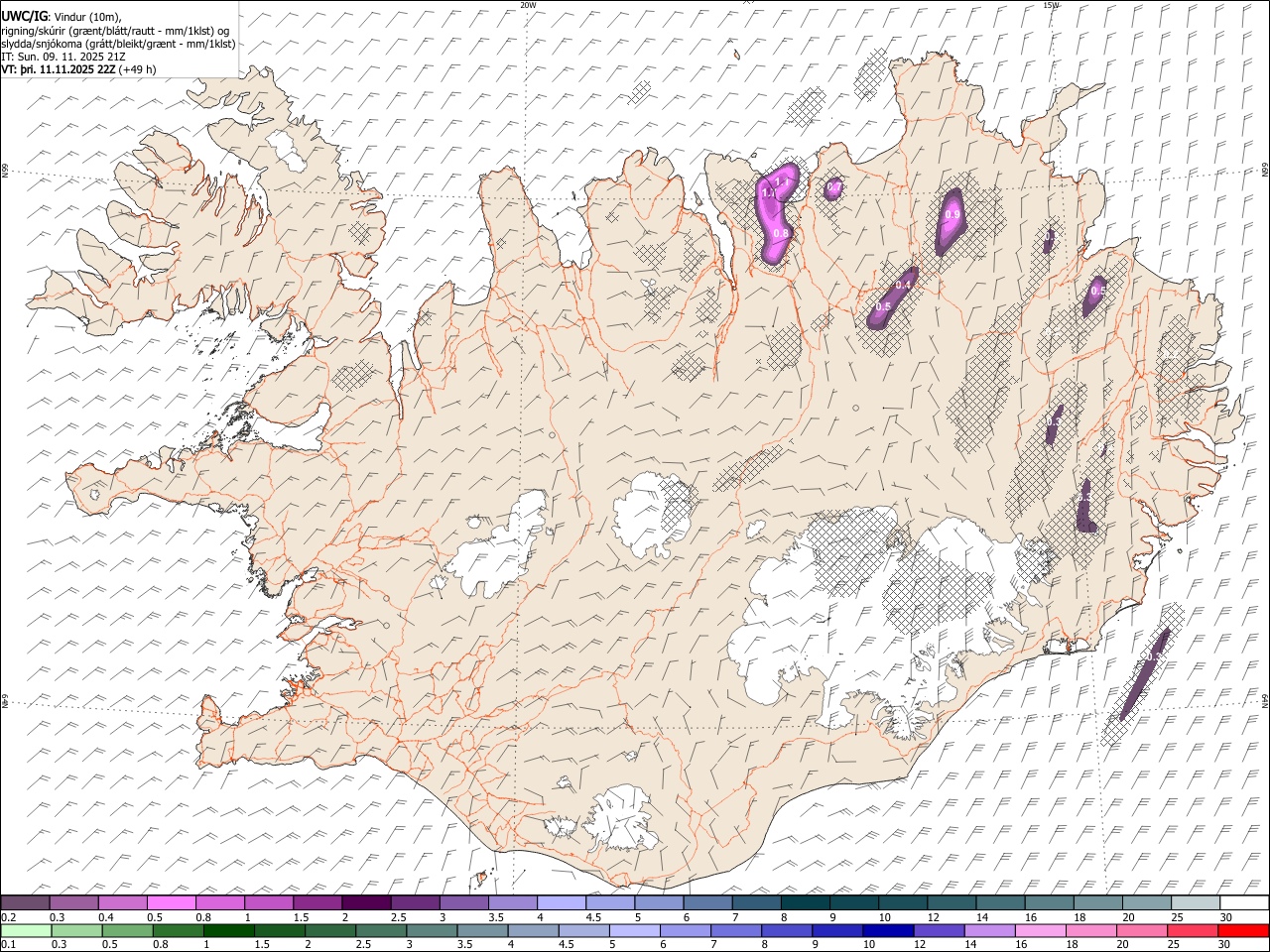Select the grey-teal snow swatch labeled 20

tap(1147, 903)
